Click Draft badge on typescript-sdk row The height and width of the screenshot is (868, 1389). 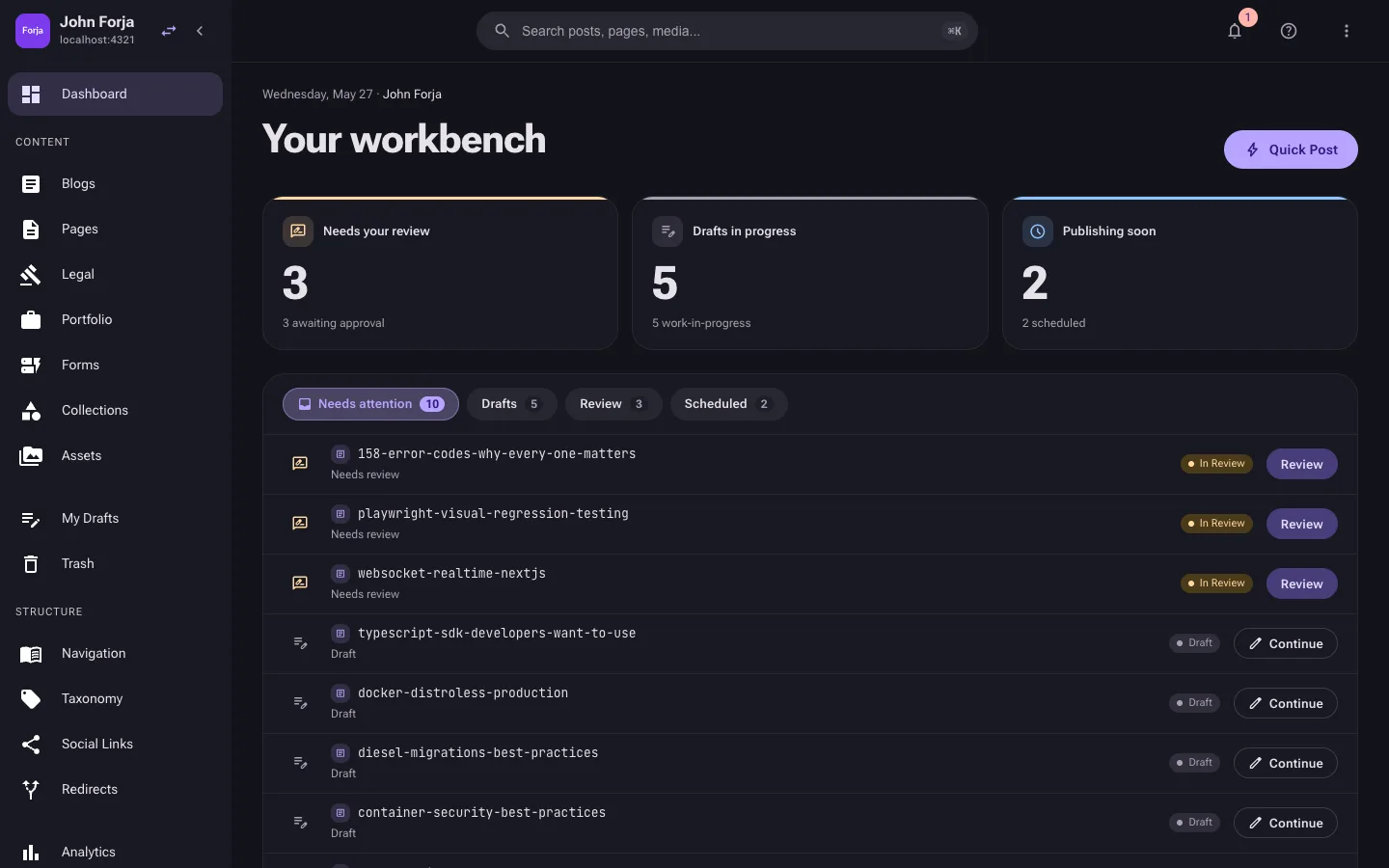tap(1194, 643)
